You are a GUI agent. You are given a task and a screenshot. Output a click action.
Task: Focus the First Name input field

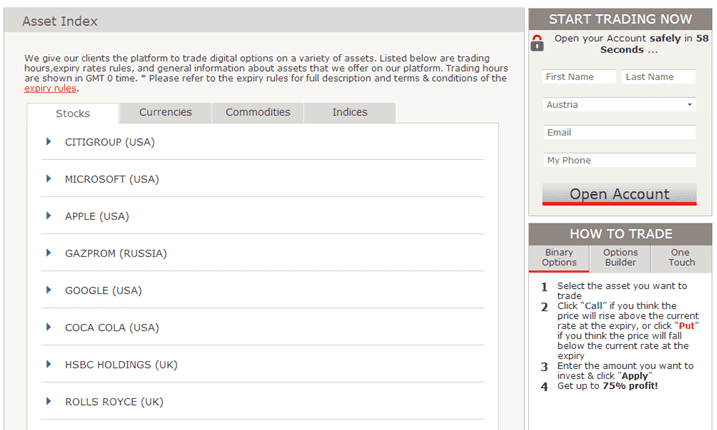tap(578, 77)
